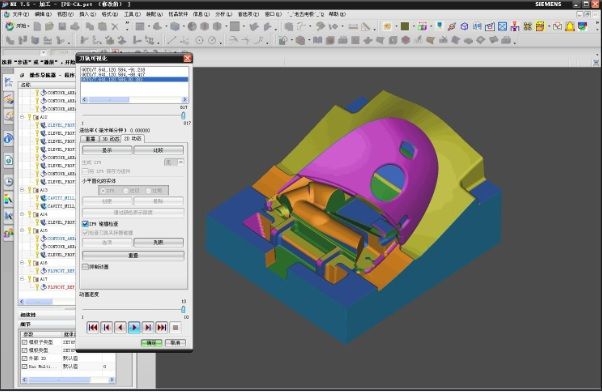The height and width of the screenshot is (392, 602).
Task: Click the animation speed slider handle
Action: 183,309
